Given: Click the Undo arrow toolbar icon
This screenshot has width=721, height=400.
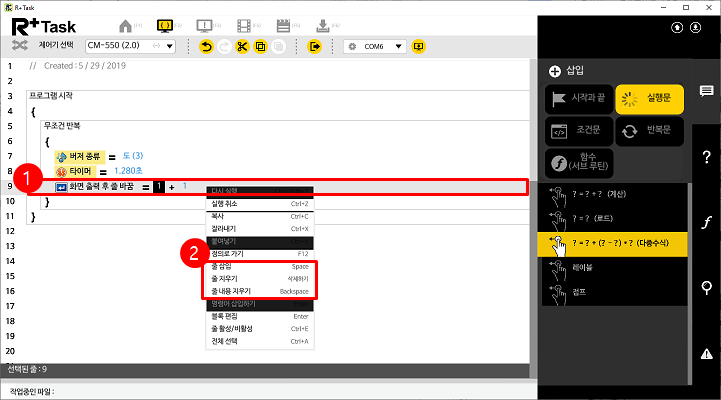Looking at the screenshot, I should pos(207,46).
